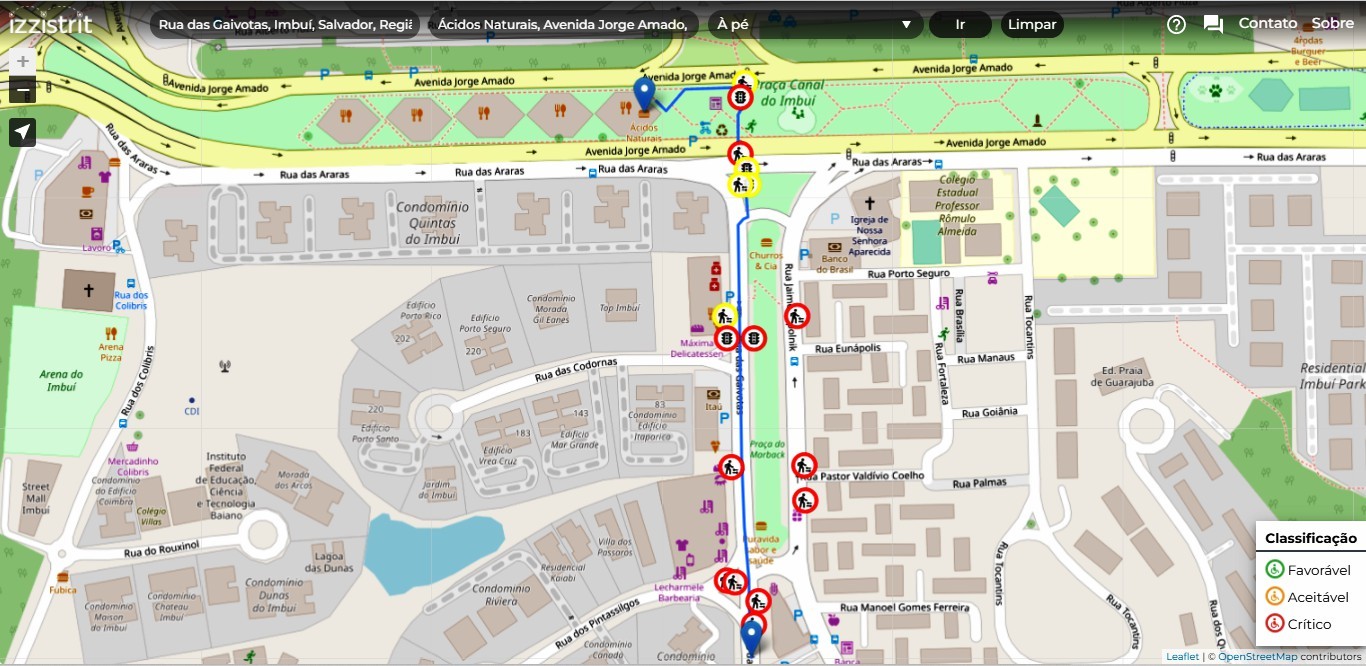
Task: Click the yellow marker above Máxima Delicatessen
Action: pyautogui.click(x=724, y=316)
